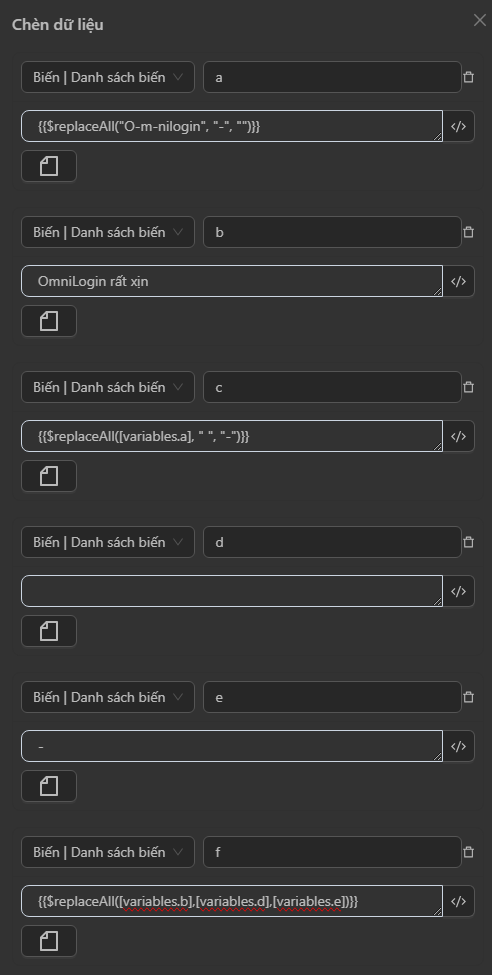Screen dimensions: 492x975
Task: Click the variable name field containing e
Action: [x=332, y=697]
